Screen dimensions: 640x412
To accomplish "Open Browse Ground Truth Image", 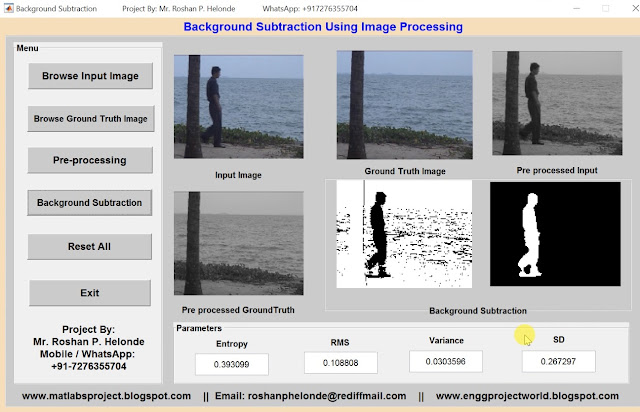I will point(91,119).
